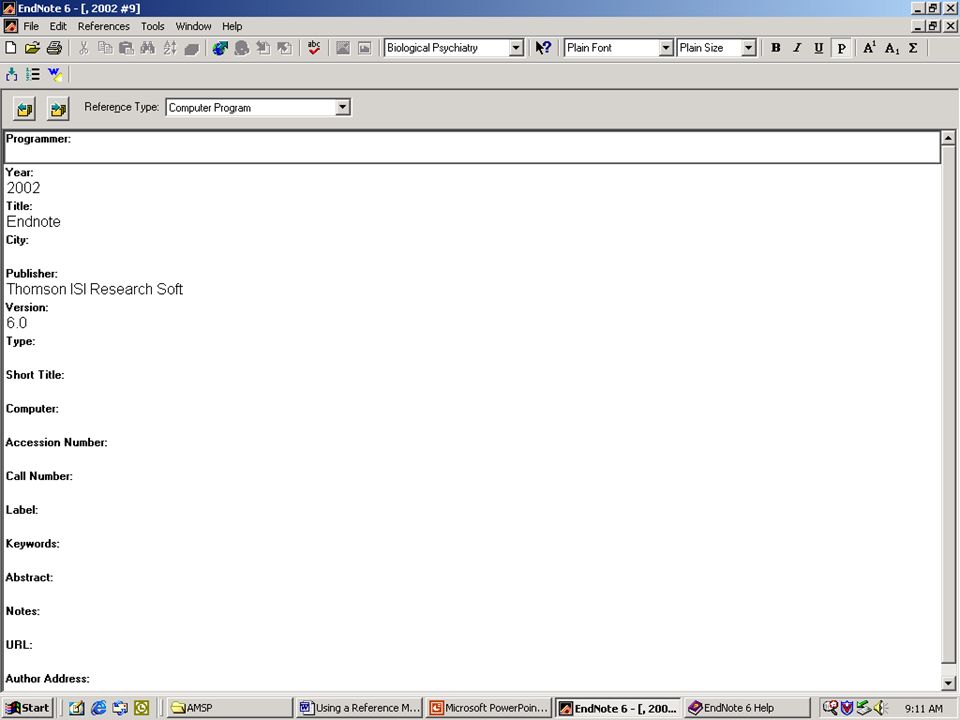Insert a symbol with the Sigma icon
960x720 pixels.
[913, 48]
